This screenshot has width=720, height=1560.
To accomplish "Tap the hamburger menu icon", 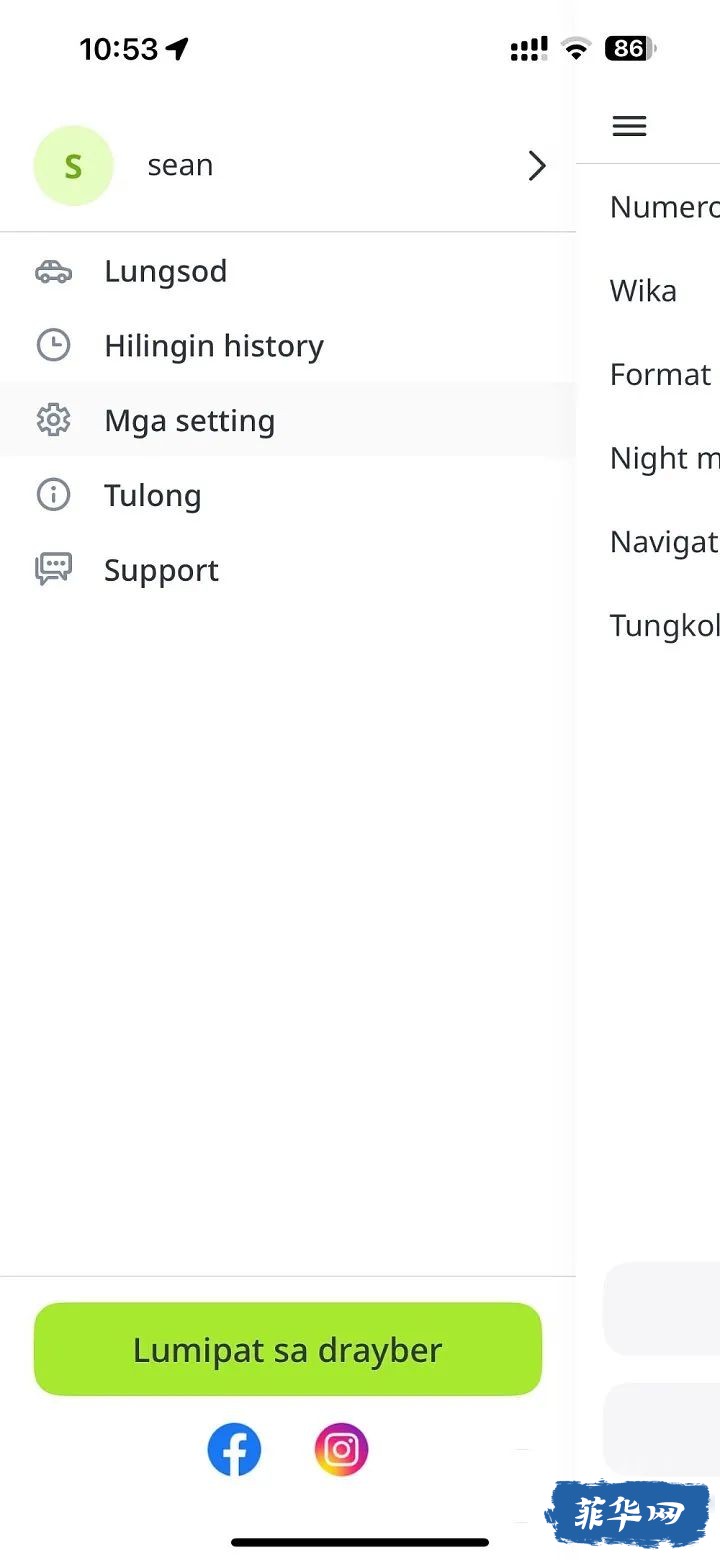I will point(629,126).
